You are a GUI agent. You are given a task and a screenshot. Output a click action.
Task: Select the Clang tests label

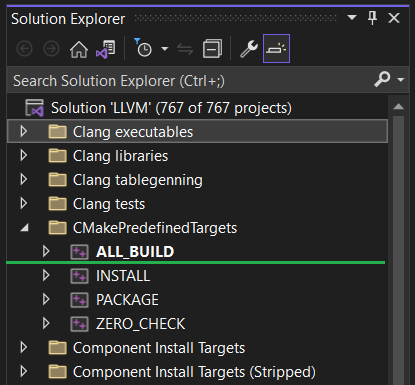(x=109, y=204)
